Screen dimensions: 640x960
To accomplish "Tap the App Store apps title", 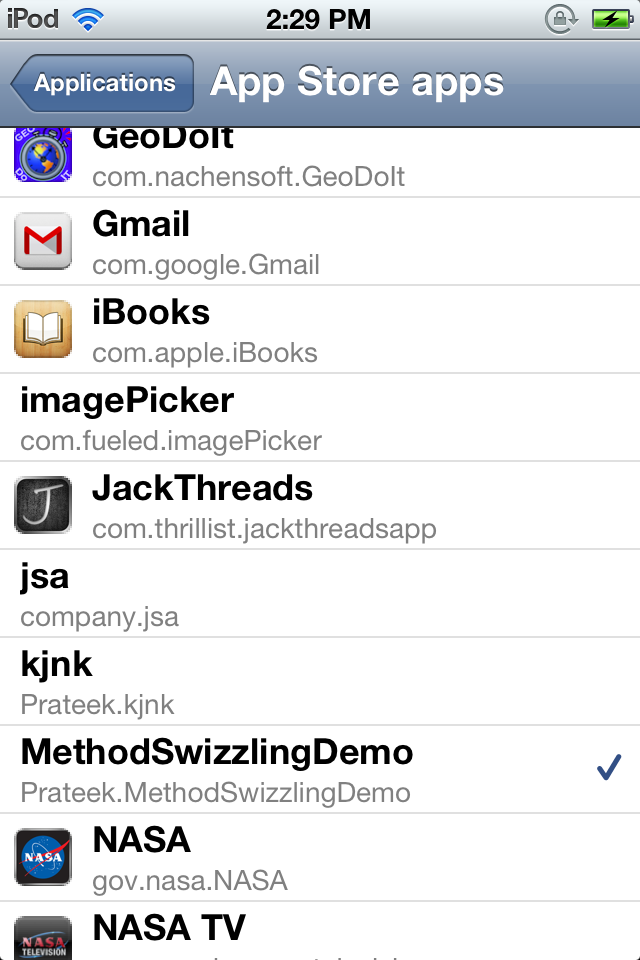I will [x=356, y=83].
